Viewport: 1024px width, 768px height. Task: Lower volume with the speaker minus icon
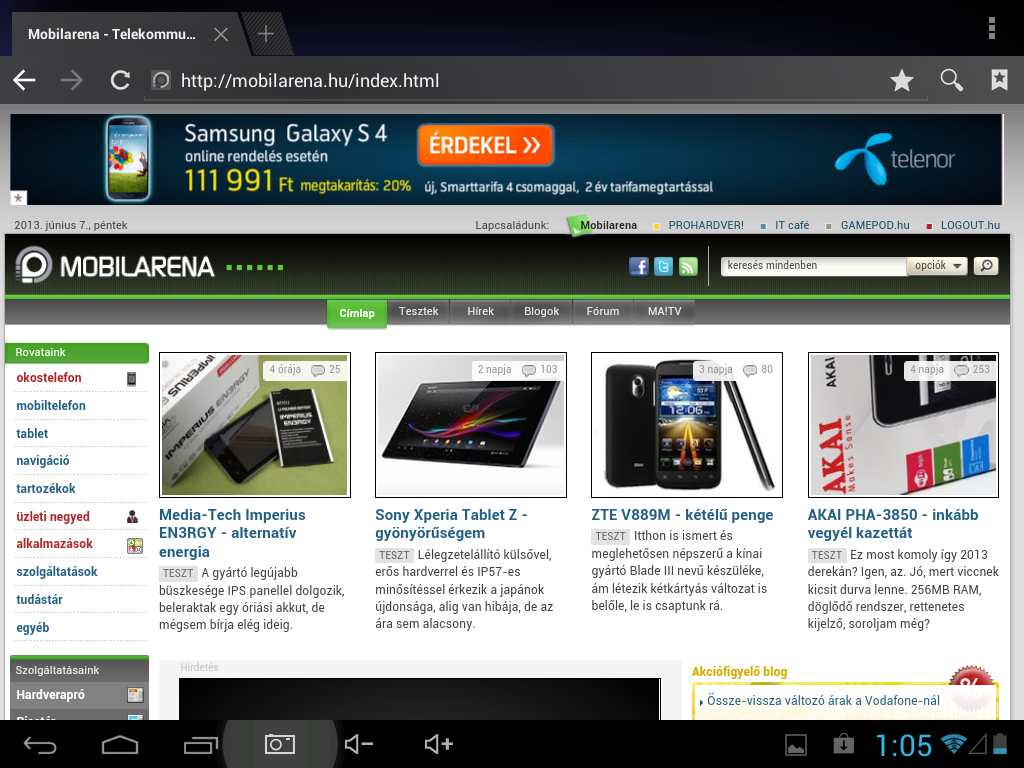(x=359, y=744)
